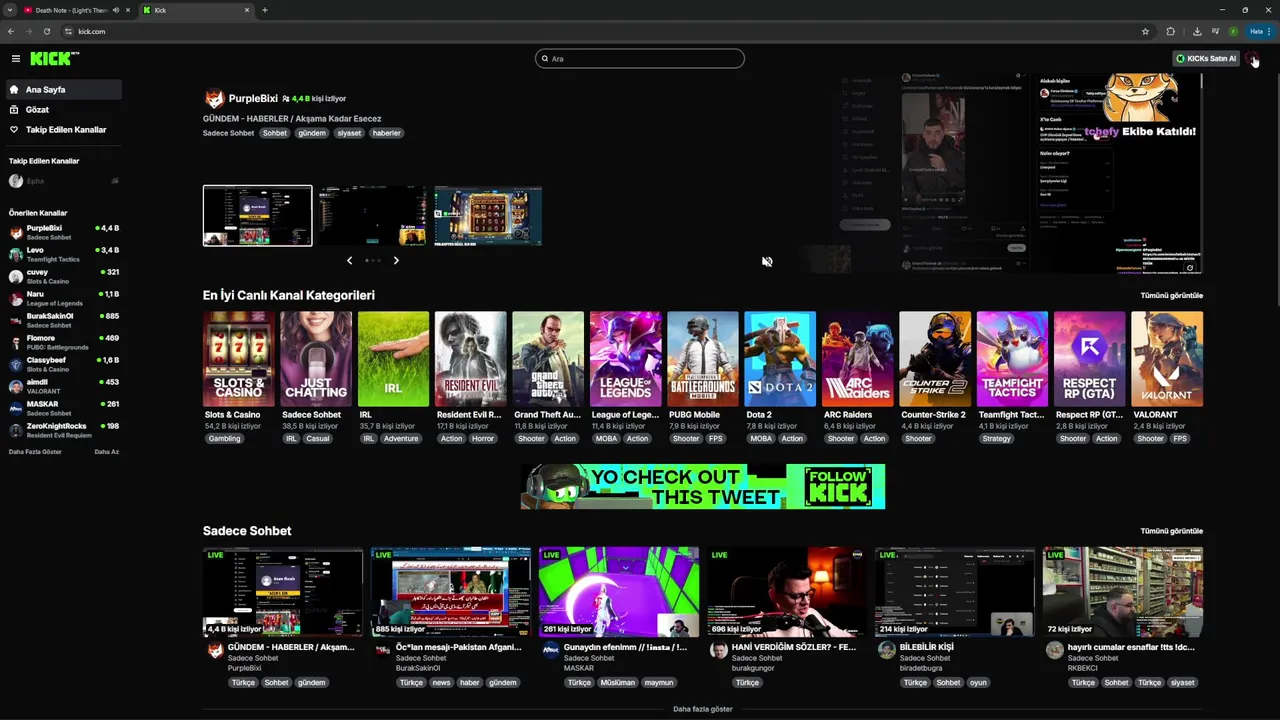Open Dota 2 category cover
Viewport: 1280px width, 720px height.
point(780,359)
